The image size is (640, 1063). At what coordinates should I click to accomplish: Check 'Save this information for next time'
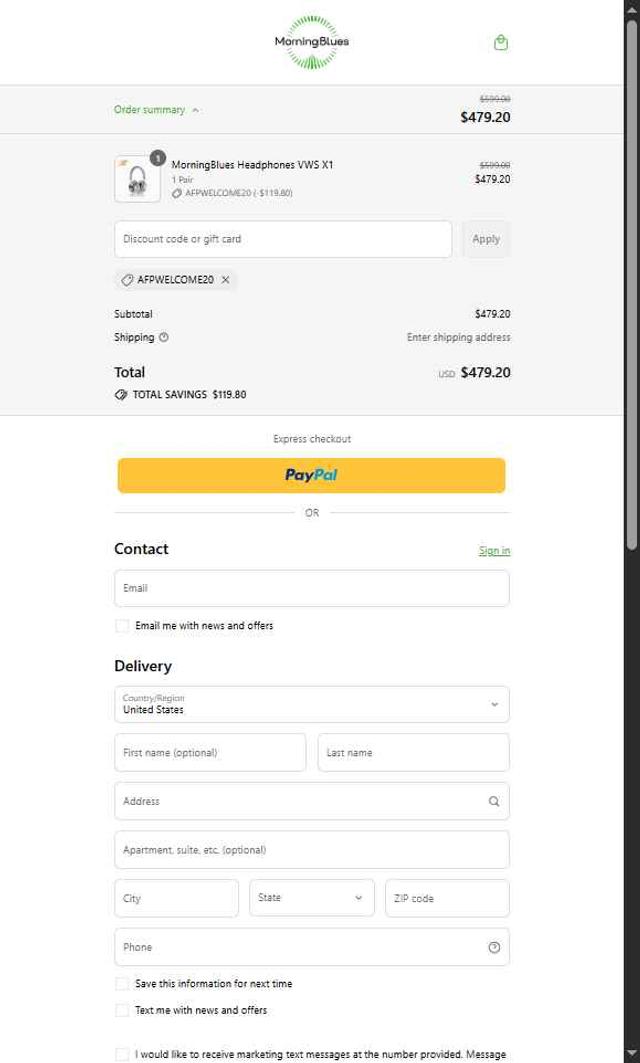point(122,984)
